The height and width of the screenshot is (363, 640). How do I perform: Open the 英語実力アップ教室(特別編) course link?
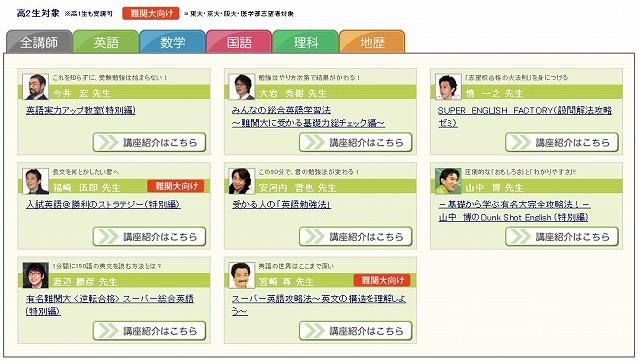click(81, 110)
